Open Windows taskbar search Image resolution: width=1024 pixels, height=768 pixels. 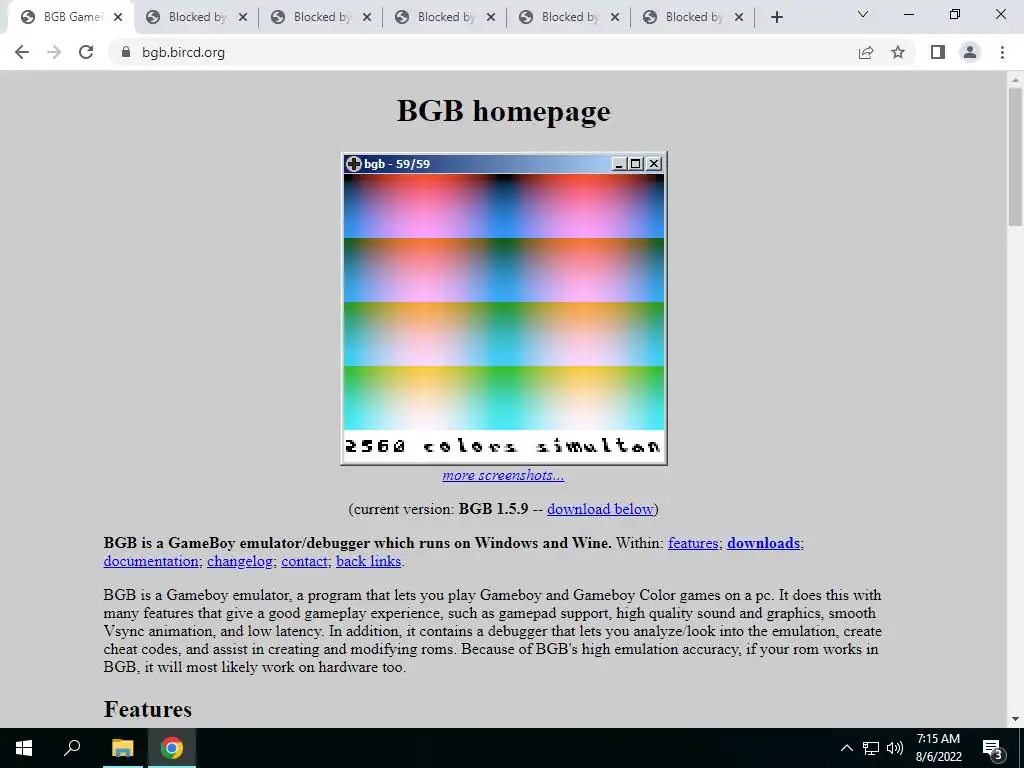click(72, 748)
